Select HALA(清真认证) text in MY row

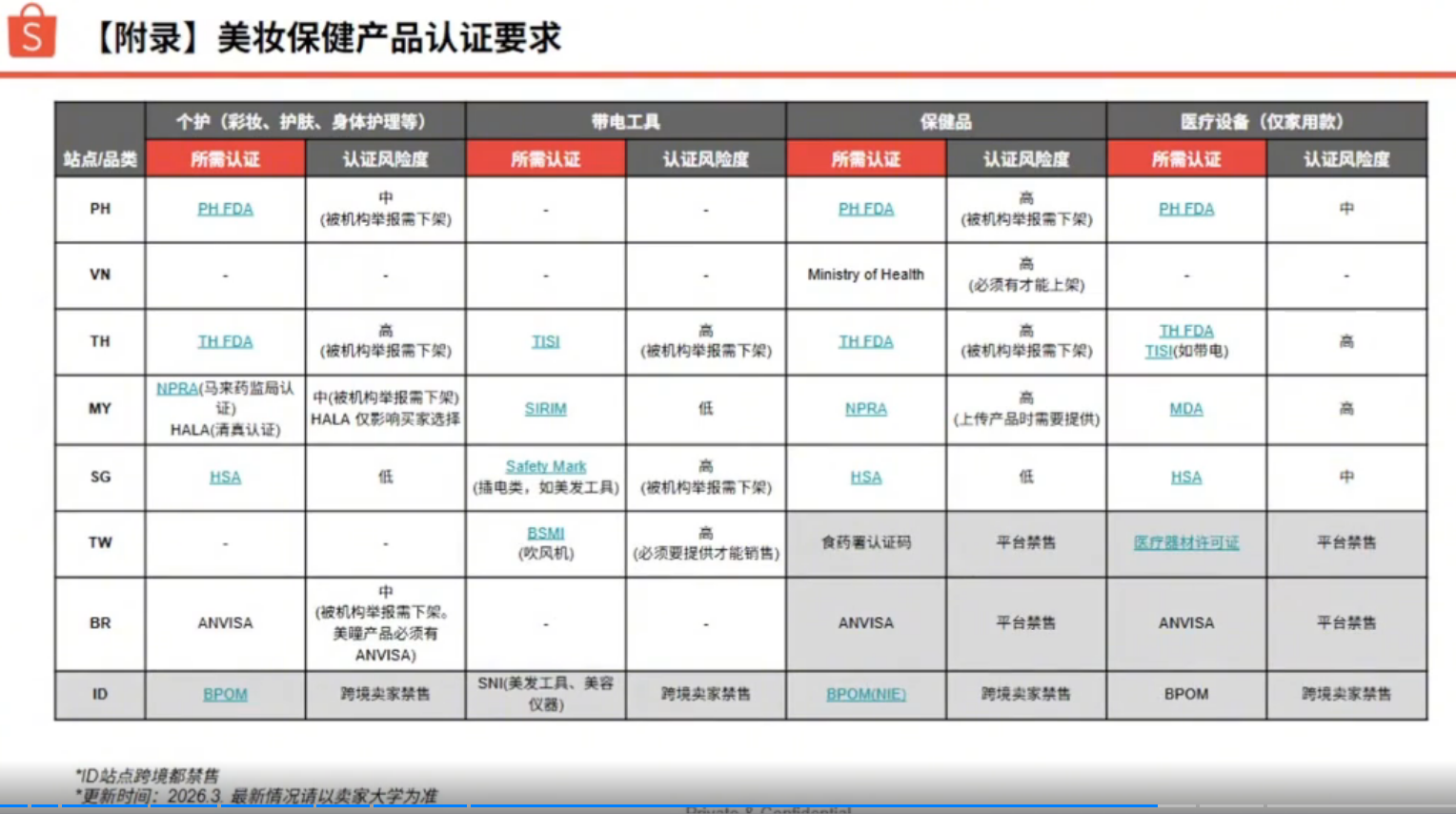pyautogui.click(x=225, y=430)
